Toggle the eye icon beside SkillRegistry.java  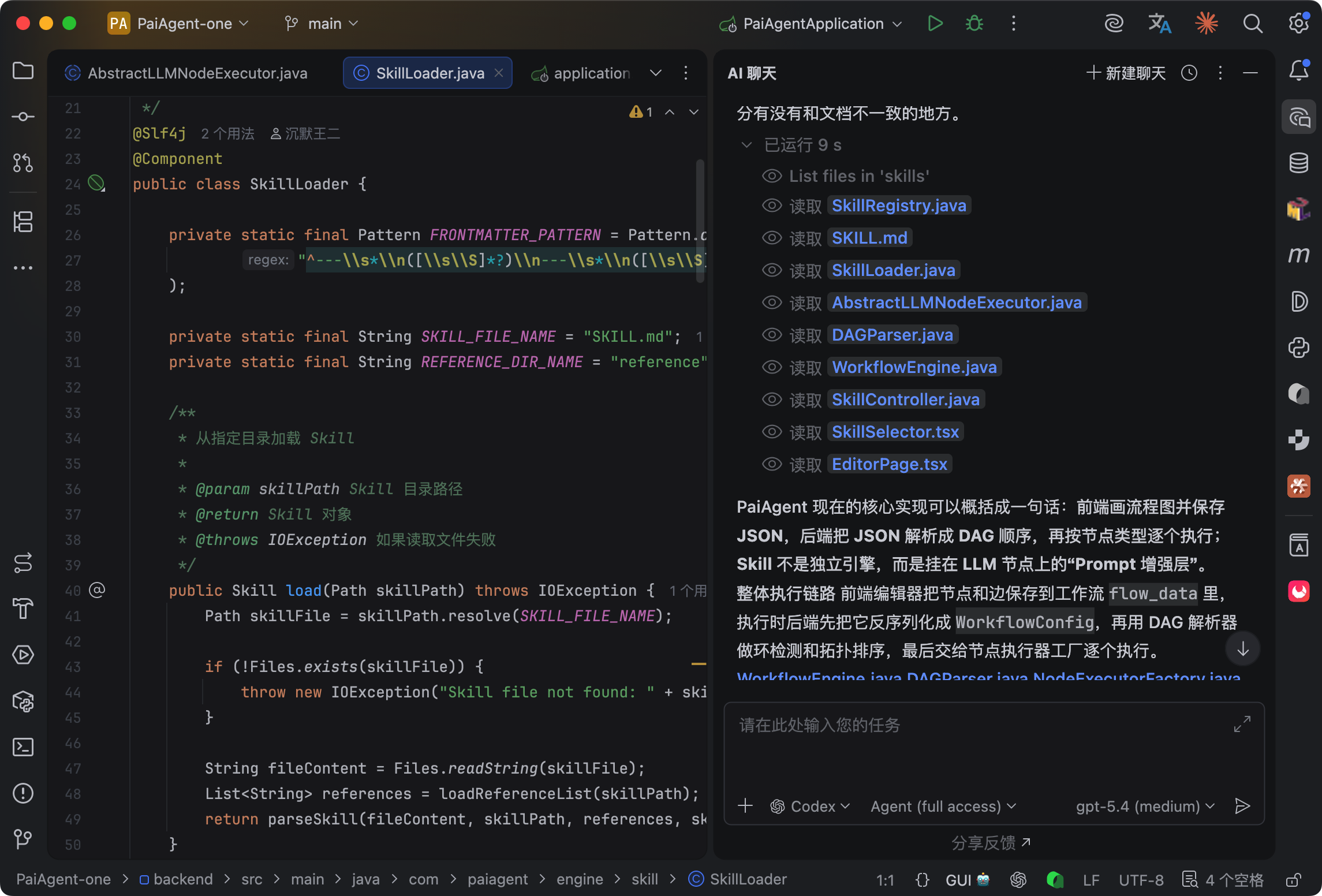coord(772,206)
